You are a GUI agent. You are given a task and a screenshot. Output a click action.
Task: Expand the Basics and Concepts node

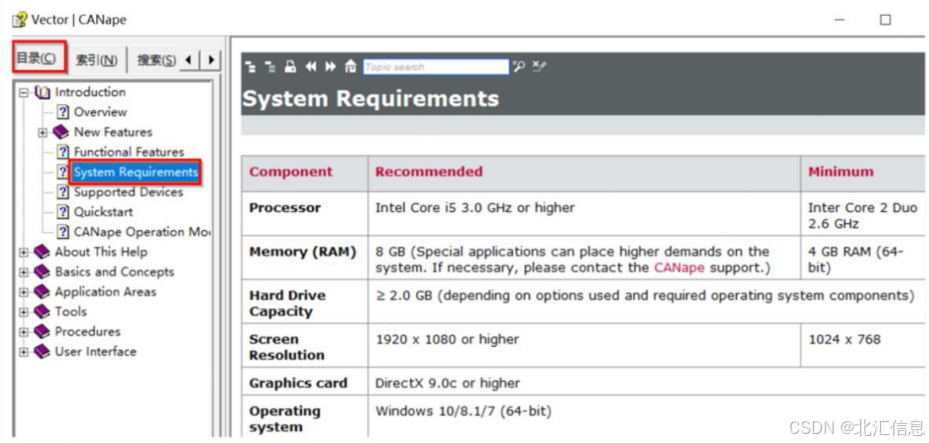pos(24,272)
